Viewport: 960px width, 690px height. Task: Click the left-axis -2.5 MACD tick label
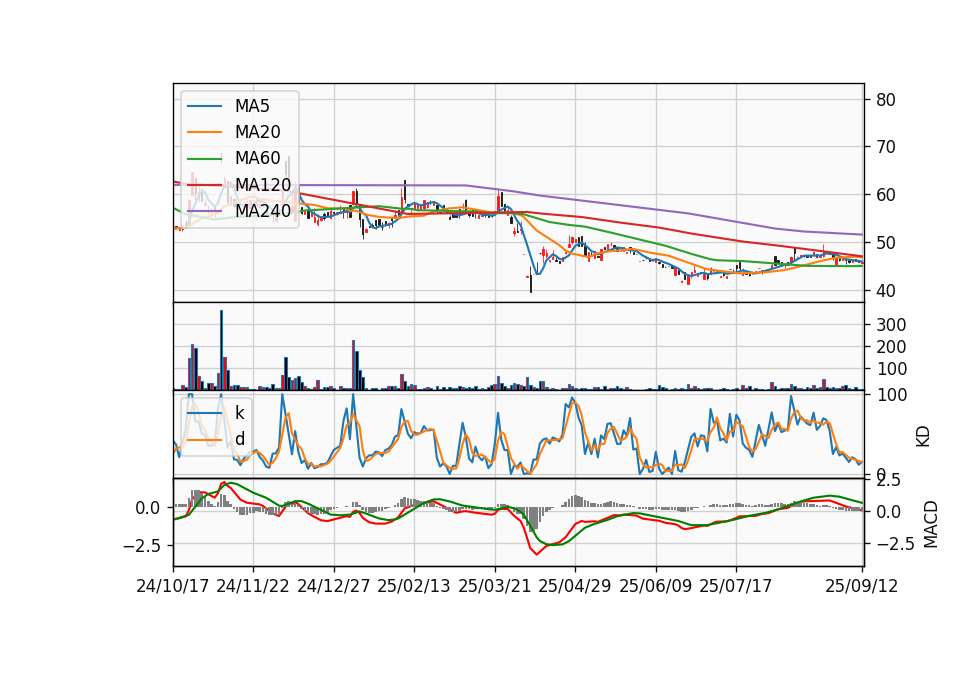coord(142,545)
